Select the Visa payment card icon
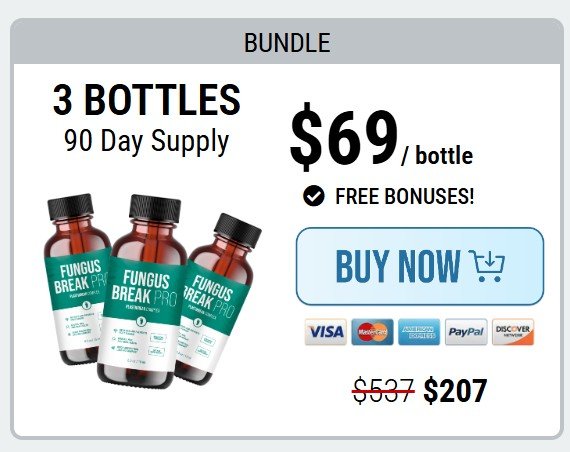This screenshot has height=452, width=570. pos(325,332)
